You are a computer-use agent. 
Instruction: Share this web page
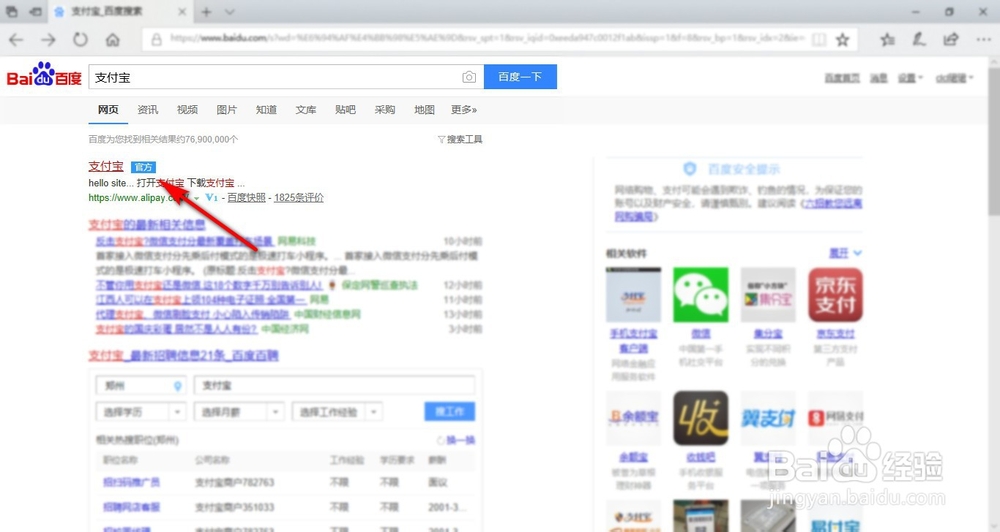point(951,40)
